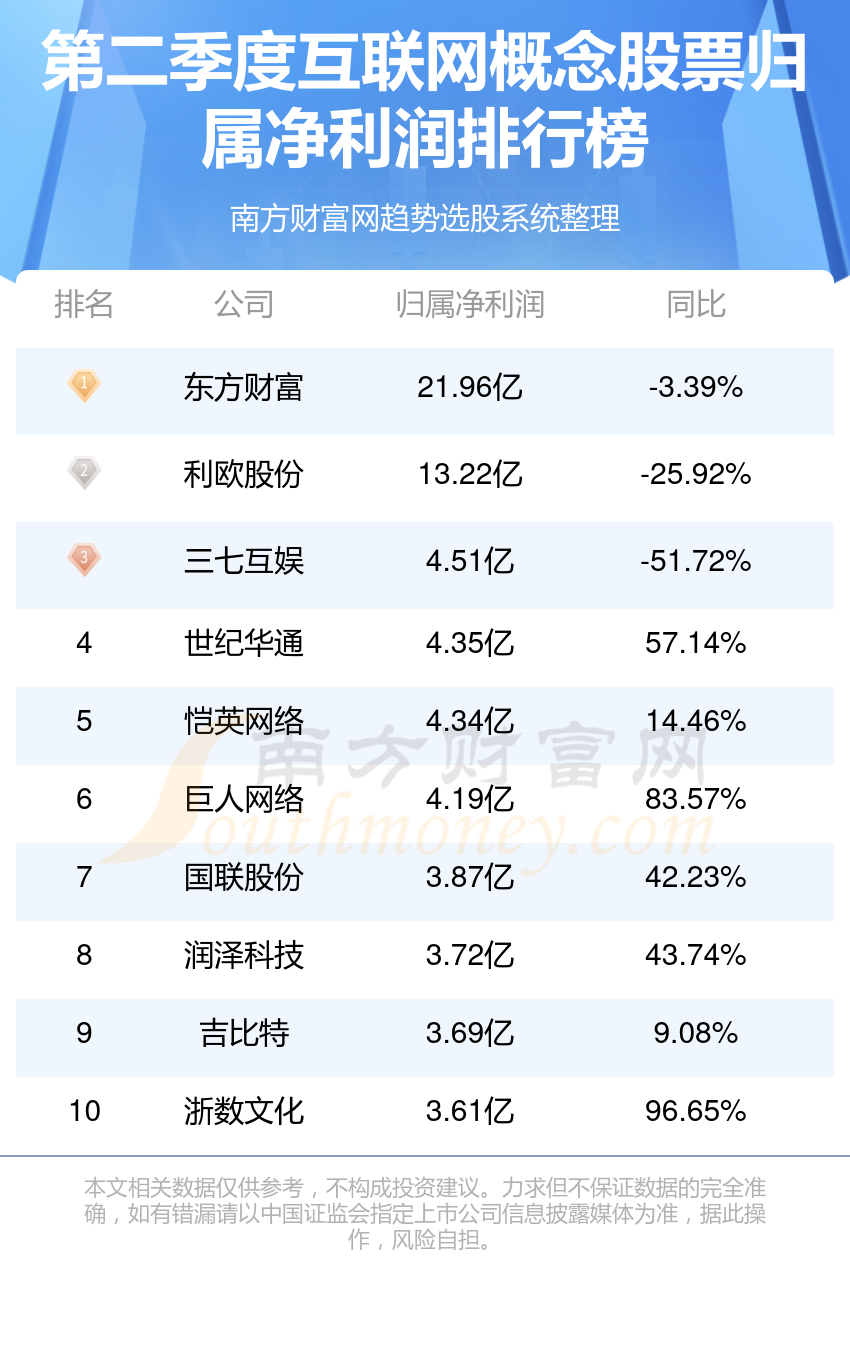Select the 排名 column header
Image resolution: width=850 pixels, height=1350 pixels.
click(84, 303)
